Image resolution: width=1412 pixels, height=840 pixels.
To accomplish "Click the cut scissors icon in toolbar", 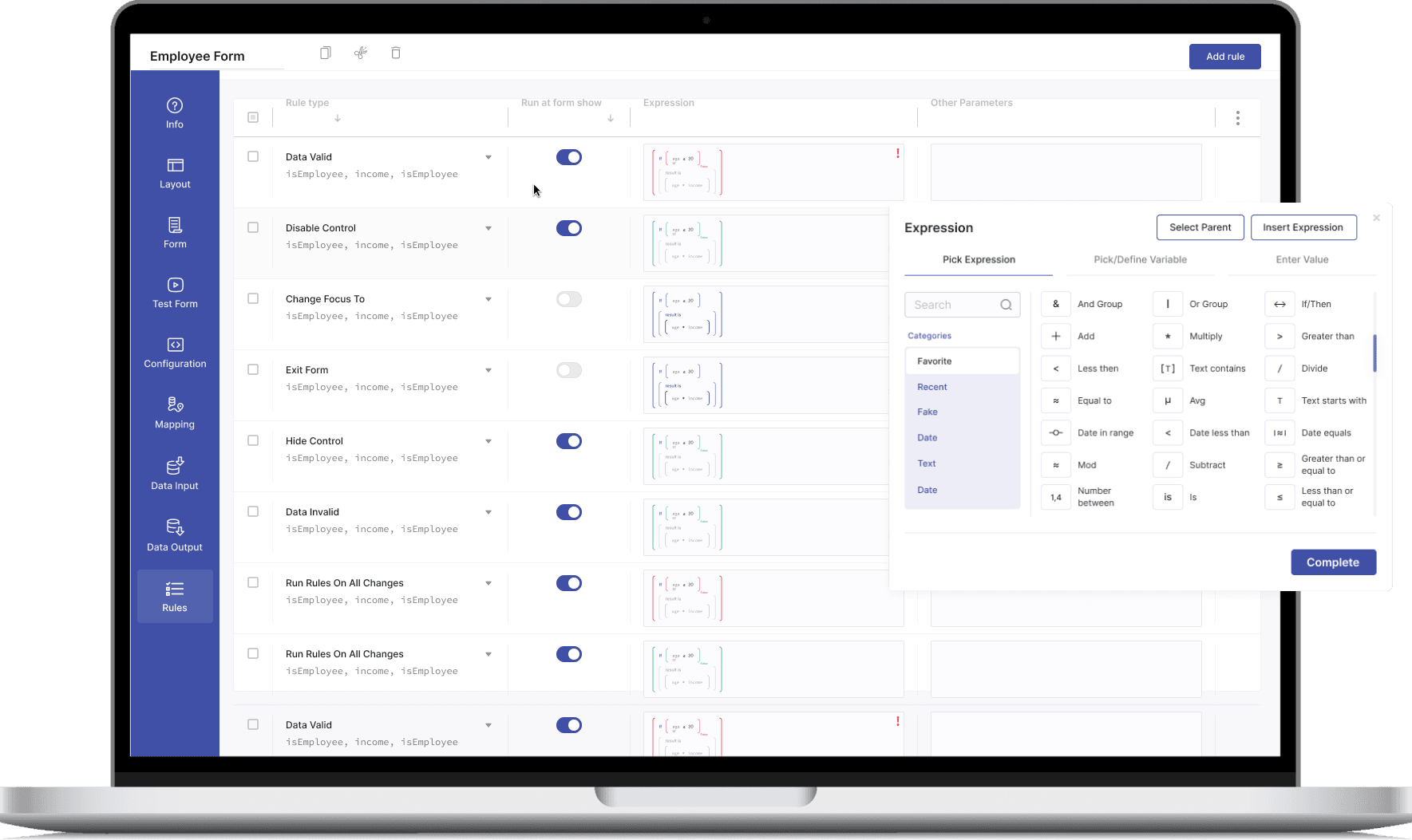I will (361, 53).
